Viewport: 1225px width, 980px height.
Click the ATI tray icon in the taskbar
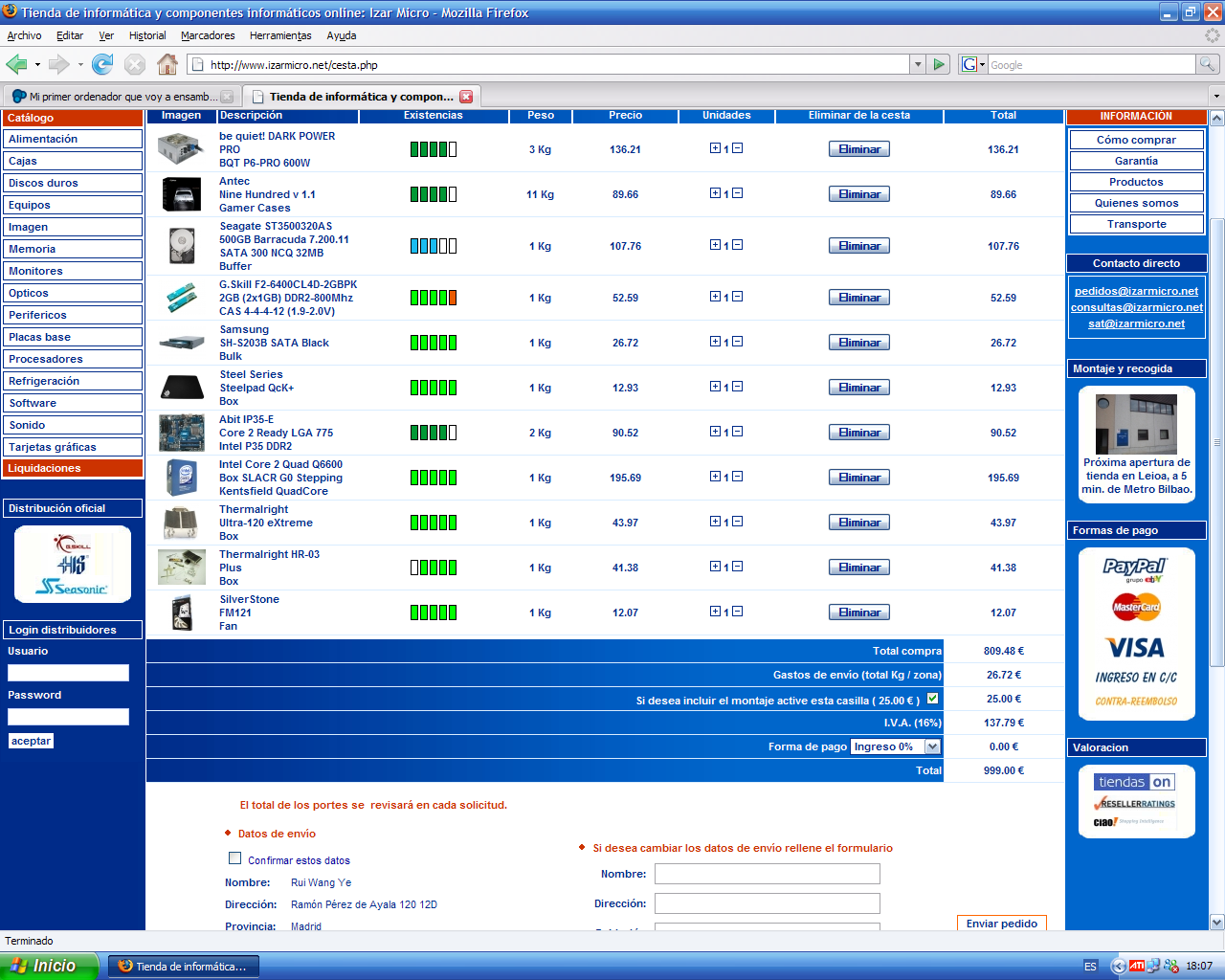point(1137,966)
